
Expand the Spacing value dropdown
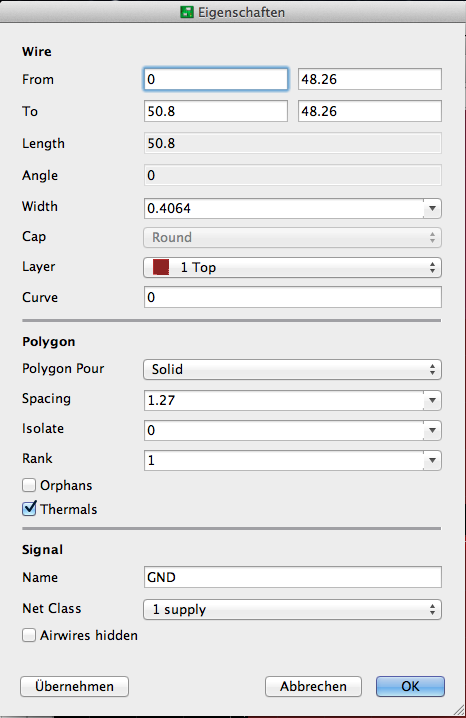(x=432, y=401)
